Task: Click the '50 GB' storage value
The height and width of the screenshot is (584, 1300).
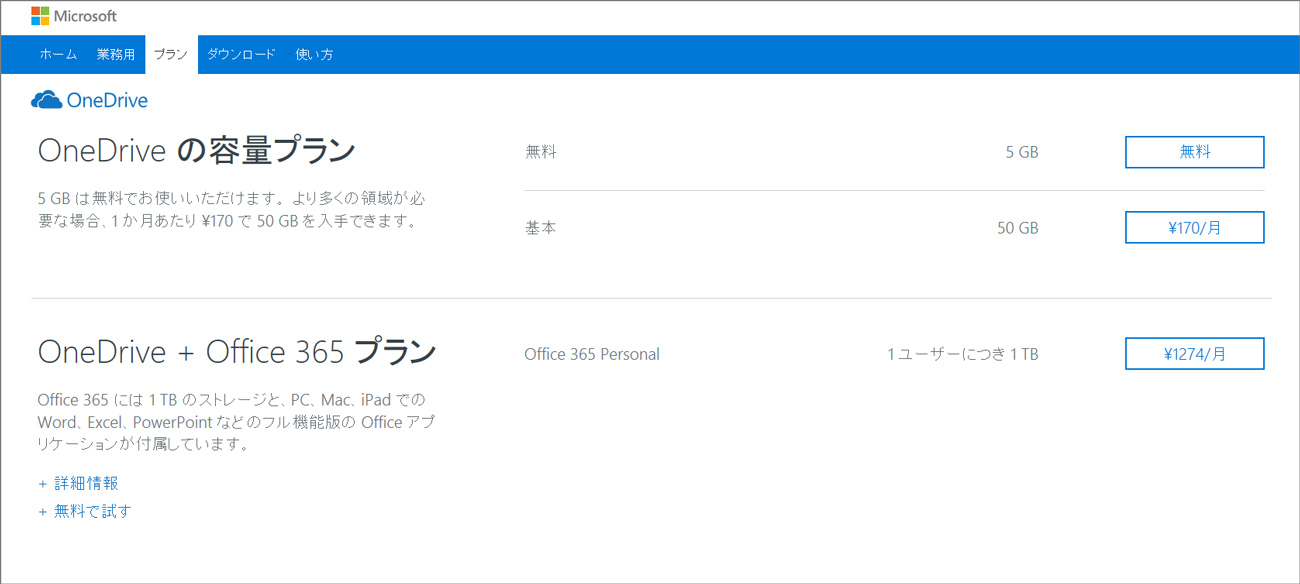Action: pyautogui.click(x=1018, y=228)
